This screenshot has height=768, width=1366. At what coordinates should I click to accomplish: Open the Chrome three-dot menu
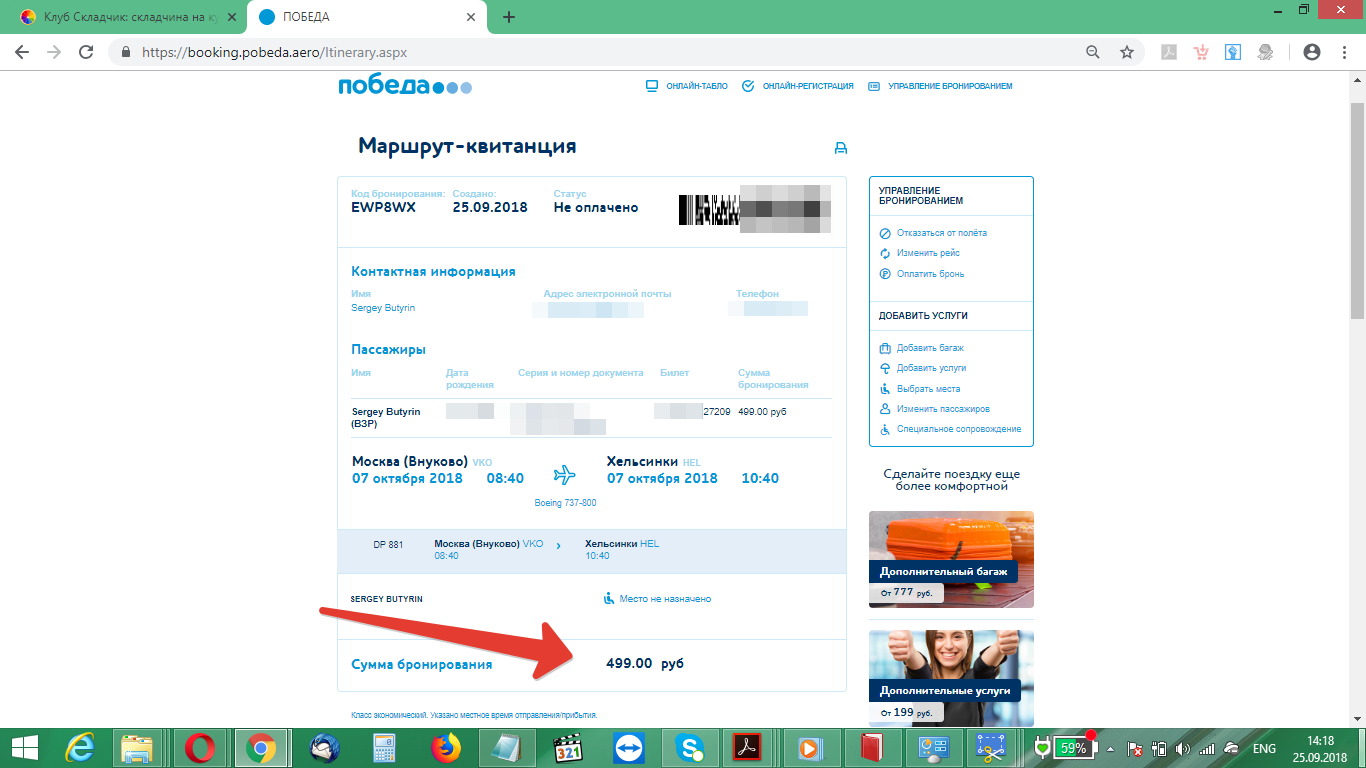pyautogui.click(x=1344, y=52)
